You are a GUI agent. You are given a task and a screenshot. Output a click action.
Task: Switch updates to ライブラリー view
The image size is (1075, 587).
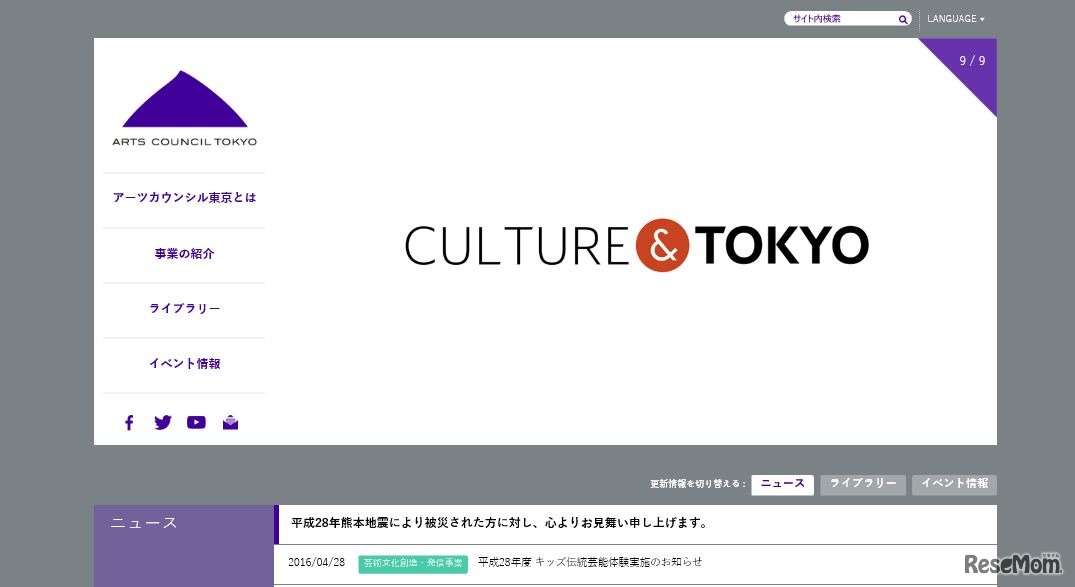point(862,484)
